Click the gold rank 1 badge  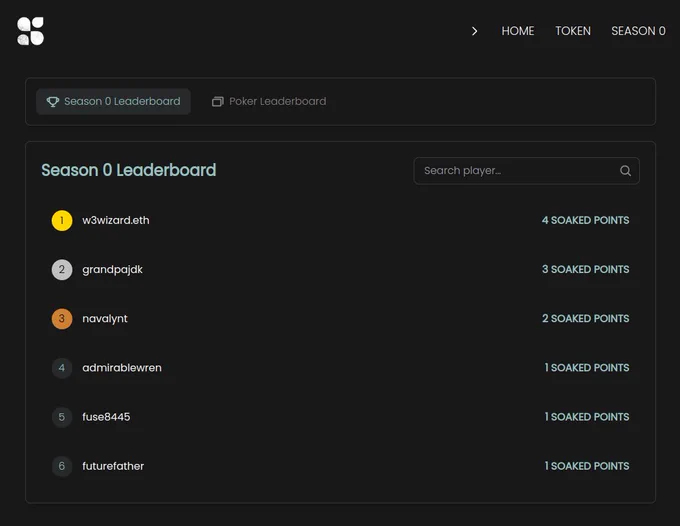pos(62,220)
